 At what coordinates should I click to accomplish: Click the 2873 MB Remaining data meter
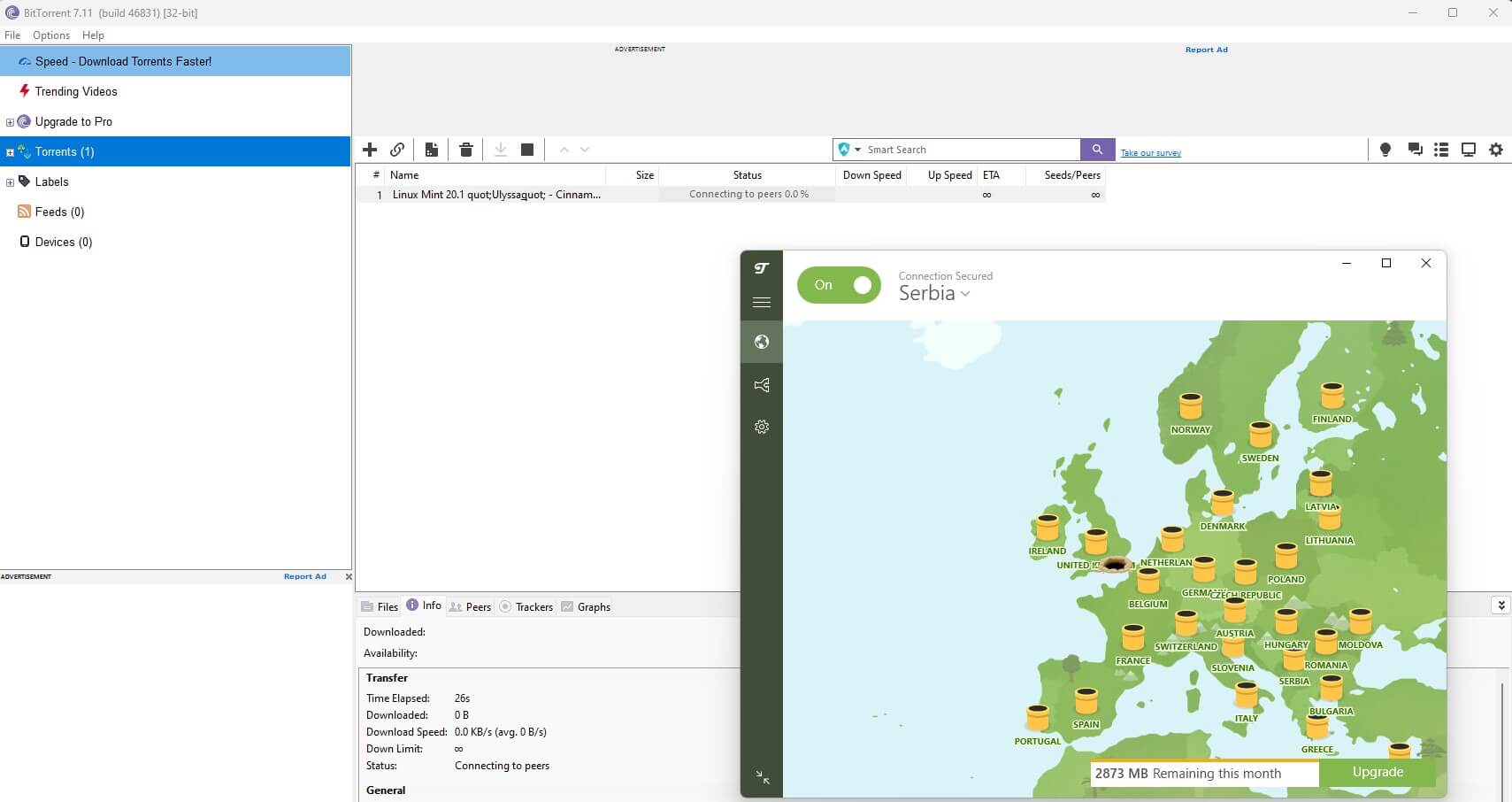[1204, 773]
